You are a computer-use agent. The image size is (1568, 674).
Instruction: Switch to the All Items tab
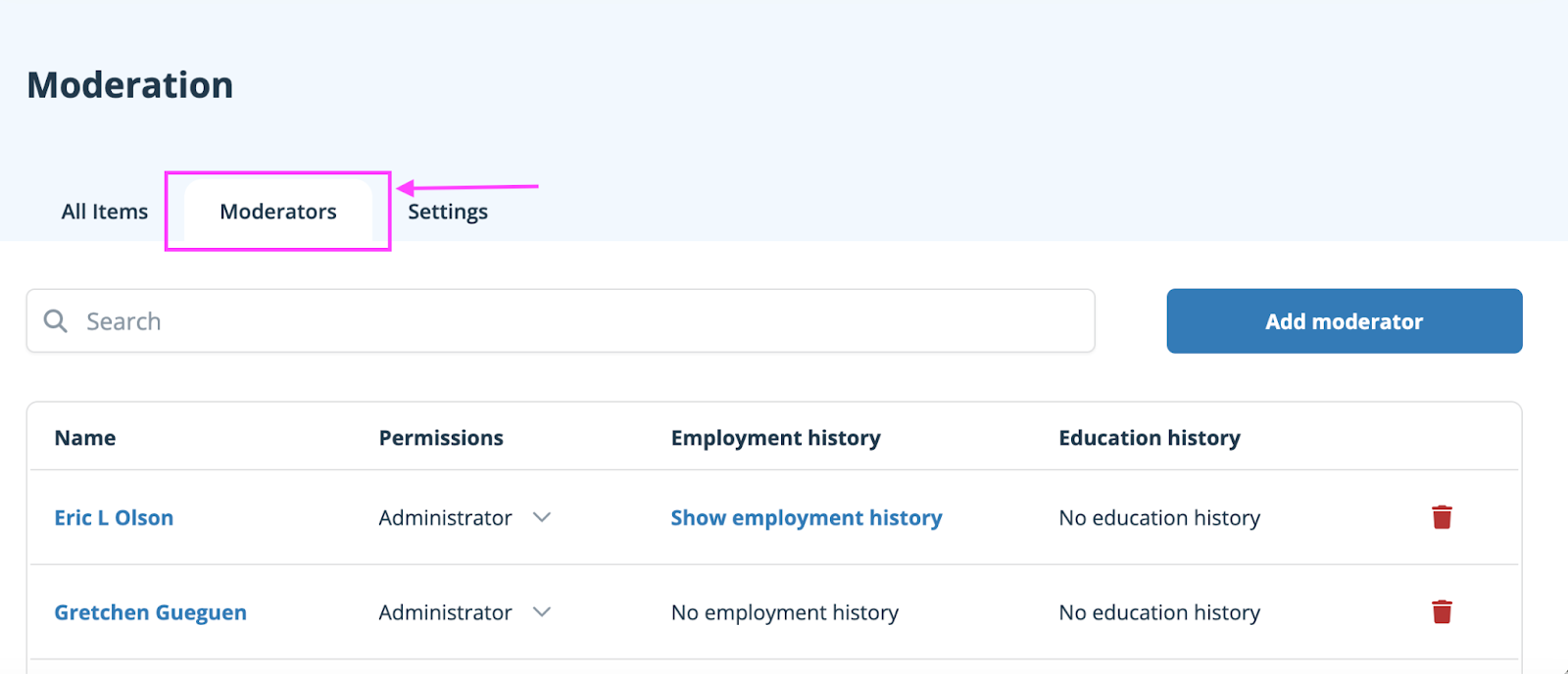click(105, 212)
